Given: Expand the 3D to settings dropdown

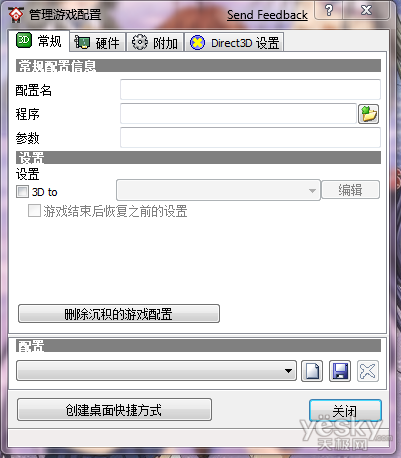Looking at the screenshot, I should tap(218, 190).
